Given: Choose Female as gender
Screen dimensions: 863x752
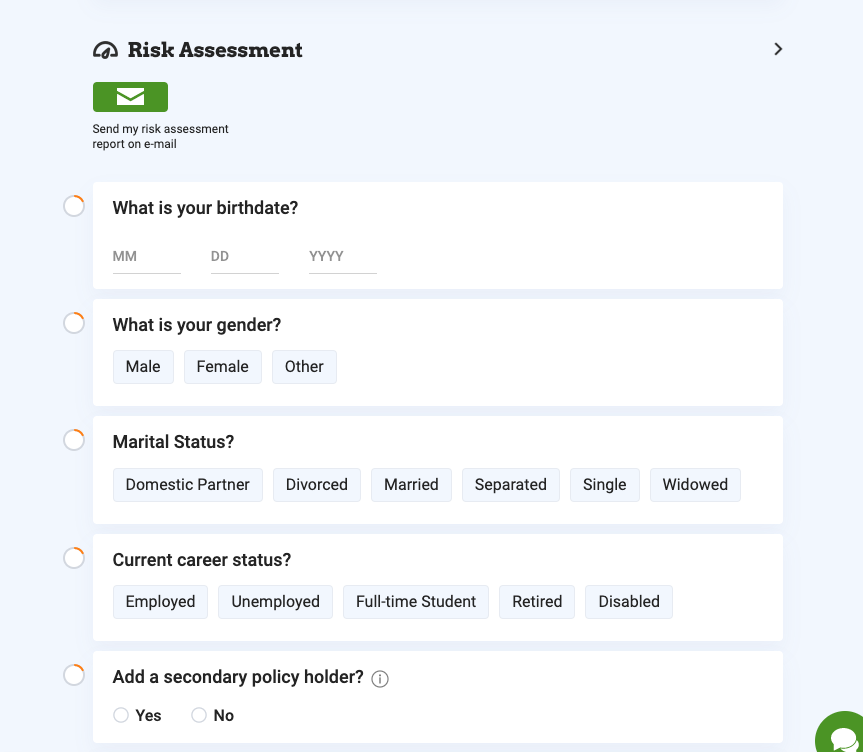Looking at the screenshot, I should point(222,367).
